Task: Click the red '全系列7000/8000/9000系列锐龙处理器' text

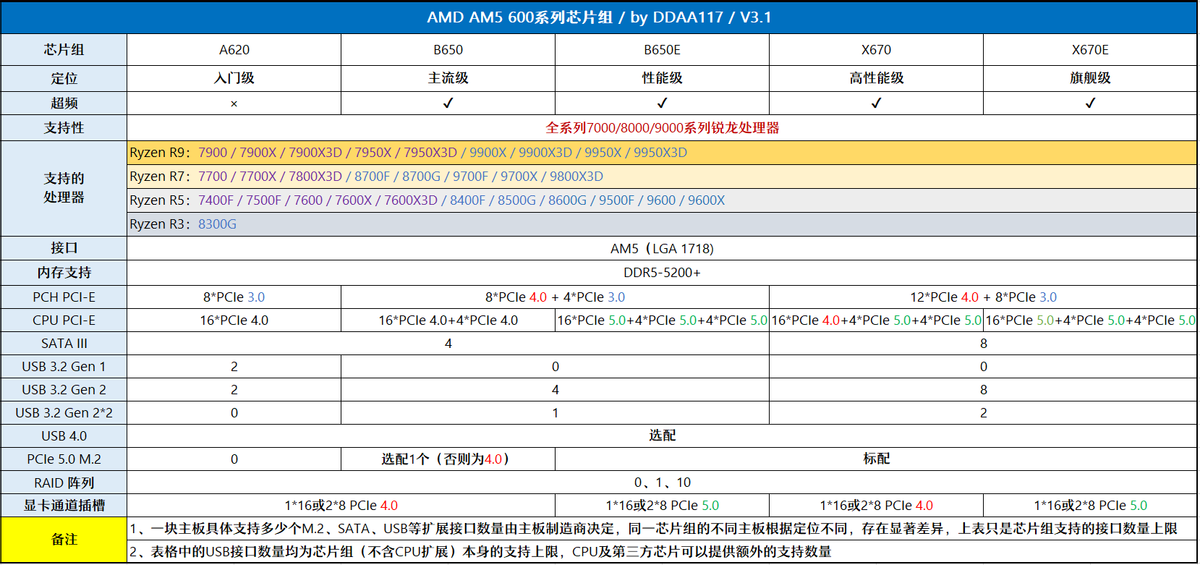Action: coord(662,128)
